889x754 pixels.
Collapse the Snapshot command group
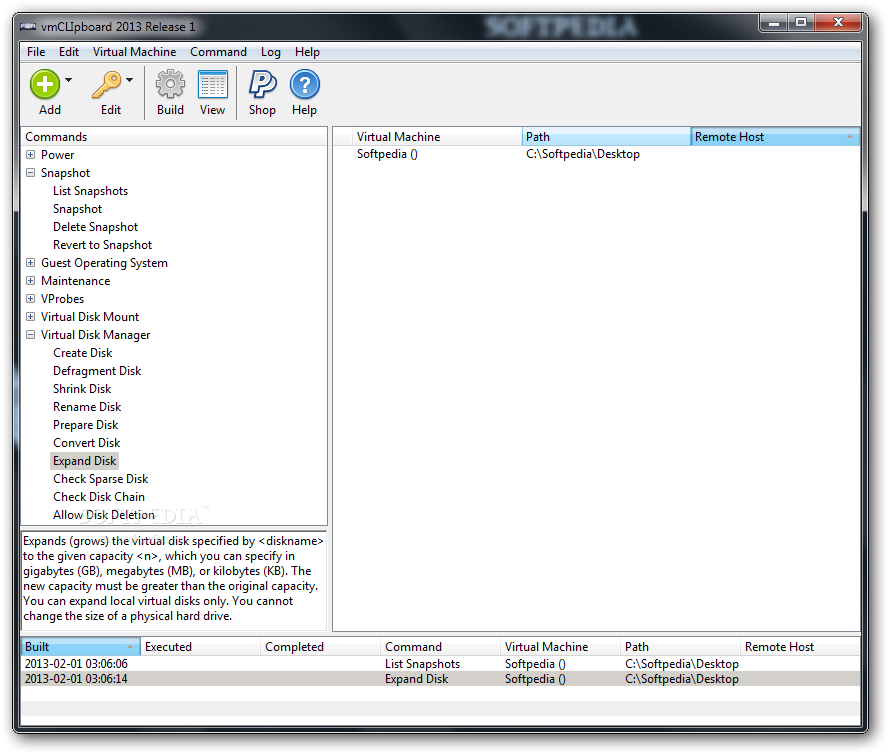(31, 173)
